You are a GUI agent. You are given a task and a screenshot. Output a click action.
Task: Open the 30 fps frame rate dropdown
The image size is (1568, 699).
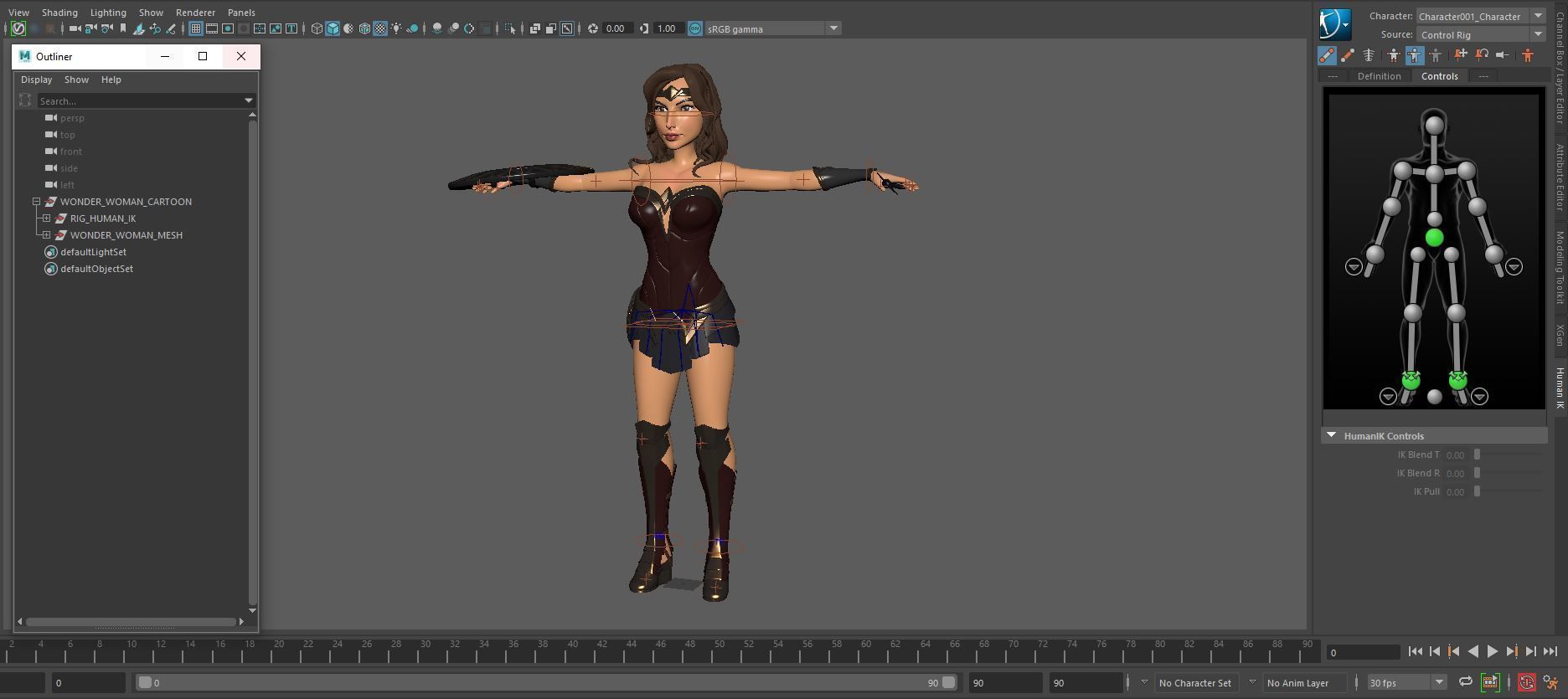[x=1407, y=683]
